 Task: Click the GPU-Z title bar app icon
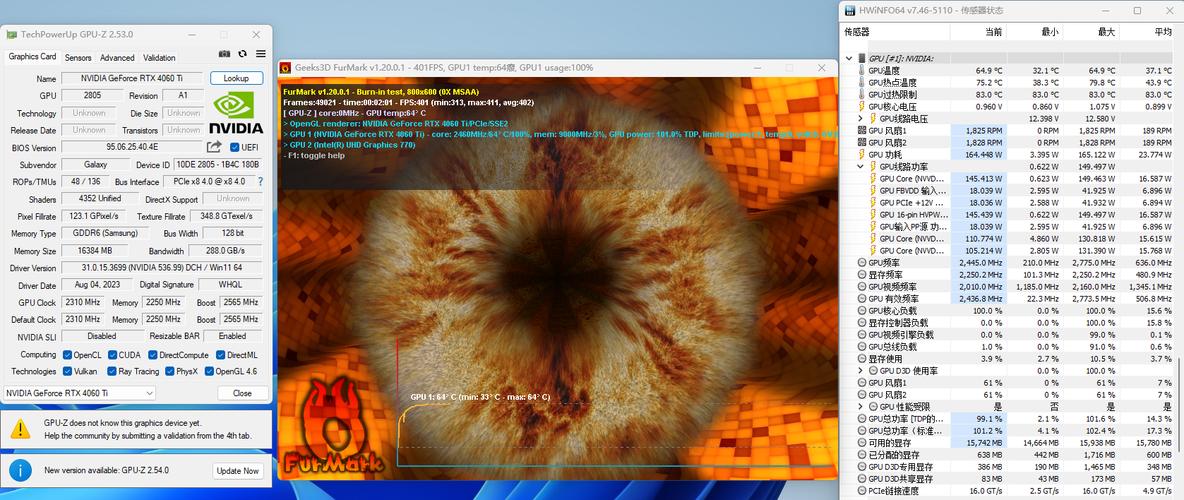coord(11,34)
